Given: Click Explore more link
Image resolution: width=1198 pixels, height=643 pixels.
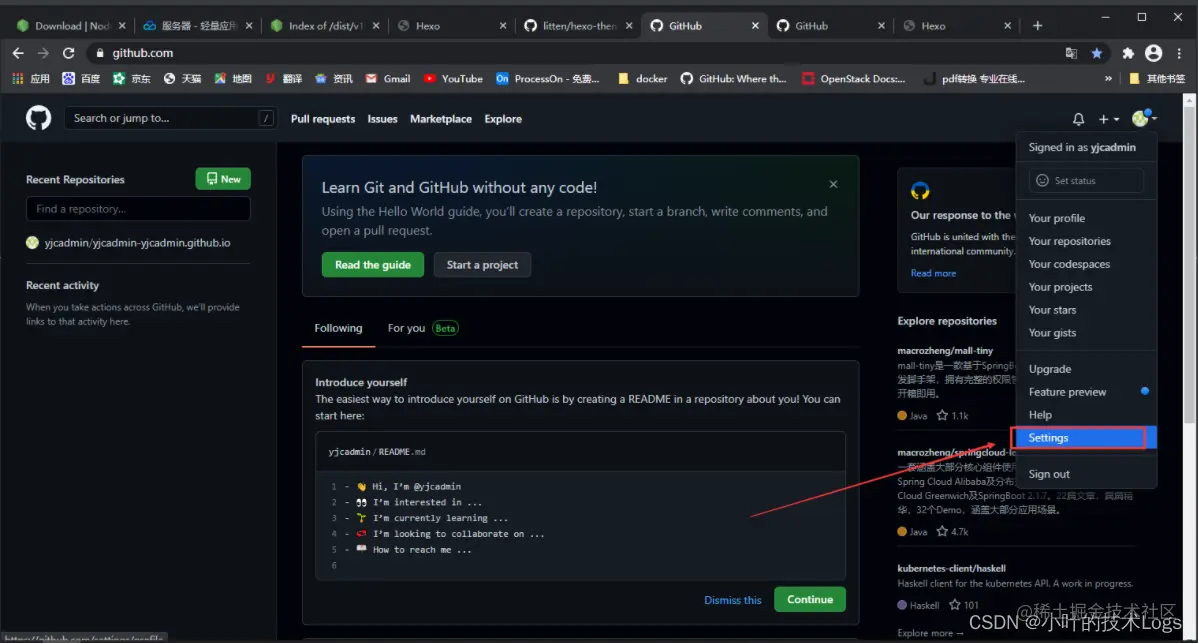Looking at the screenshot, I should (930, 633).
